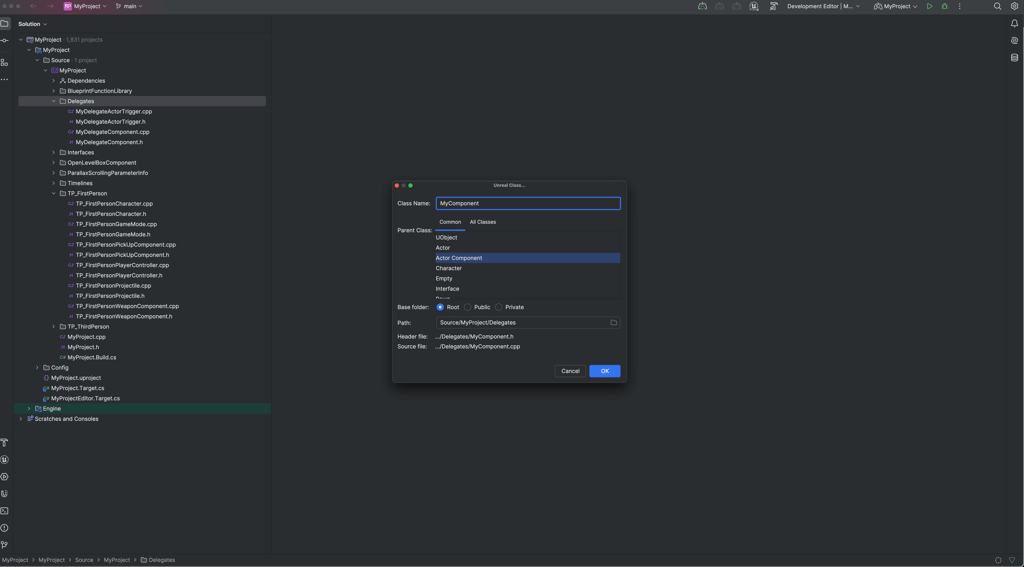This screenshot has height=567, width=1024.
Task: Open the Problems tool window
Action: click(5, 528)
